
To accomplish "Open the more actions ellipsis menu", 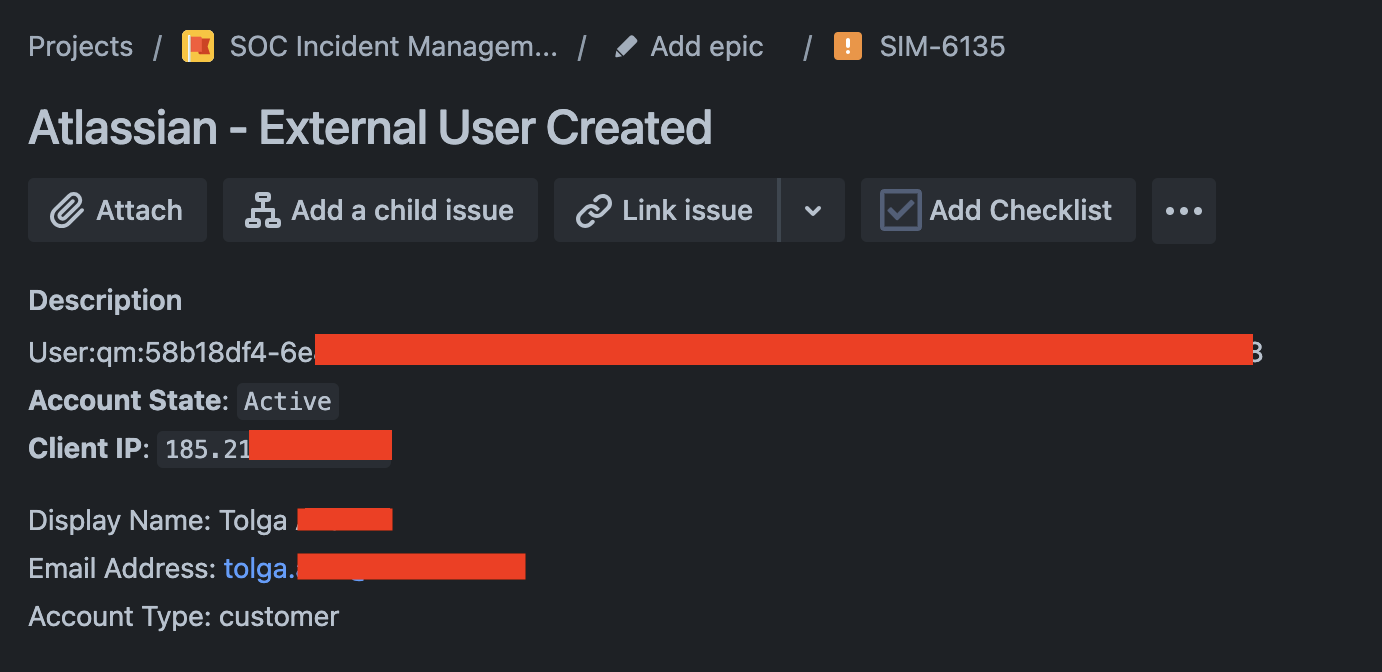I will click(1183, 211).
